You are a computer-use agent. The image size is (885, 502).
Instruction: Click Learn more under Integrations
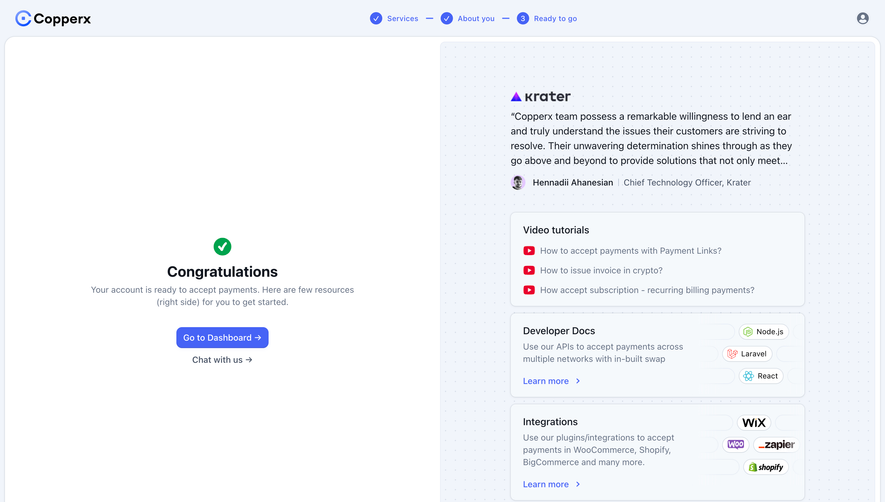click(x=546, y=484)
